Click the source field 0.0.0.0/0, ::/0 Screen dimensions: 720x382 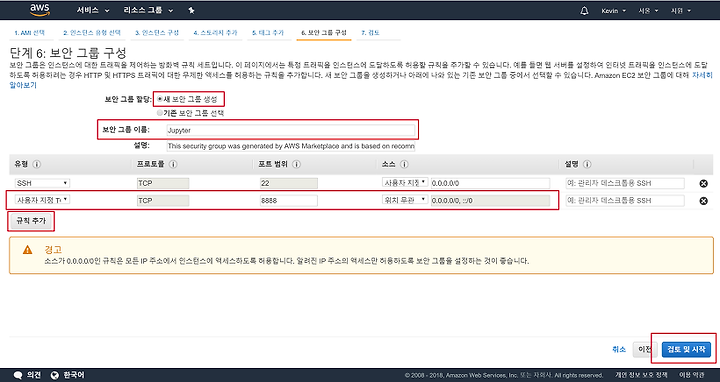pos(490,201)
